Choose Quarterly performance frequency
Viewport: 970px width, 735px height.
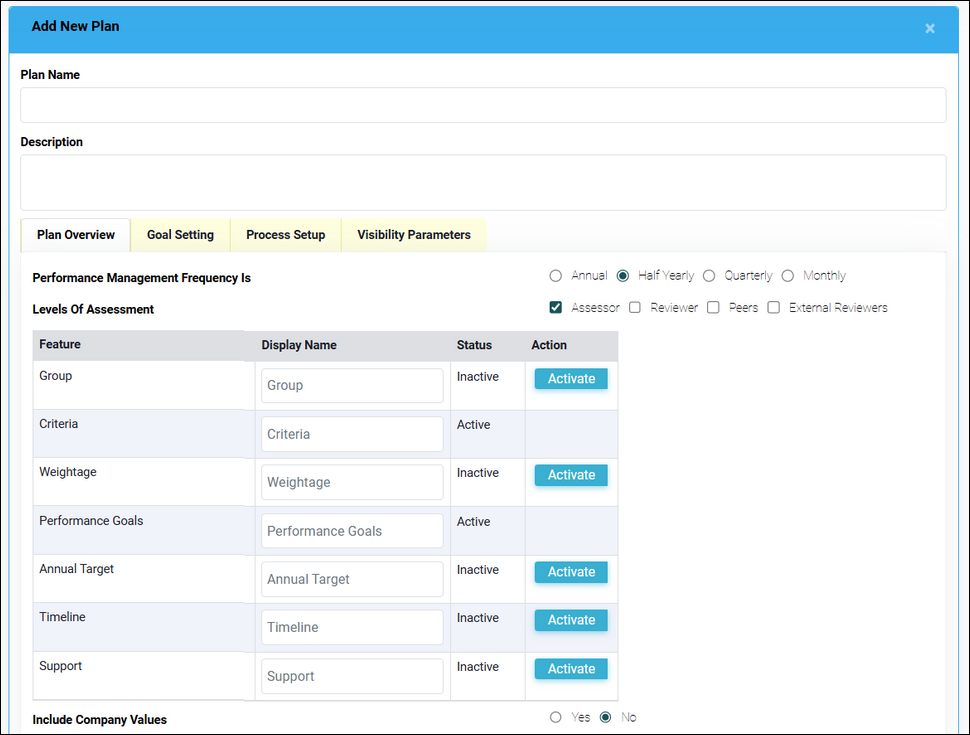coord(709,276)
